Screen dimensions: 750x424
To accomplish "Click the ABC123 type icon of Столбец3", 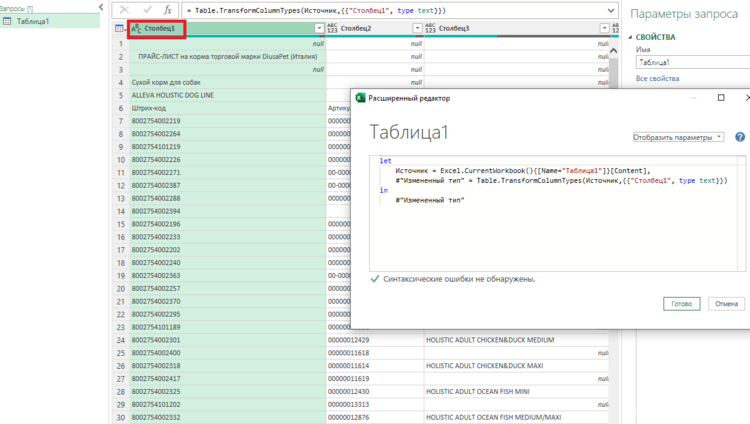I will pos(431,29).
